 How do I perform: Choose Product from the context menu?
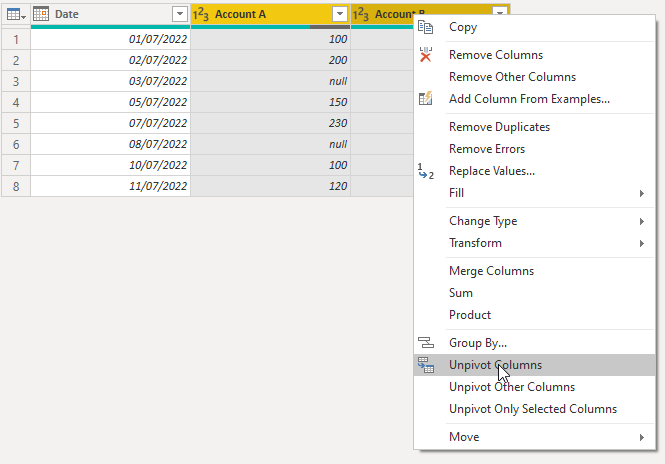coord(534,315)
